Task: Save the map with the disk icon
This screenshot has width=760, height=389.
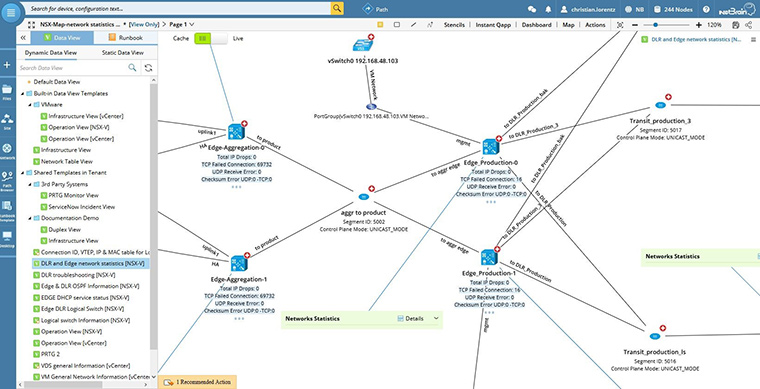Action: pos(736,25)
